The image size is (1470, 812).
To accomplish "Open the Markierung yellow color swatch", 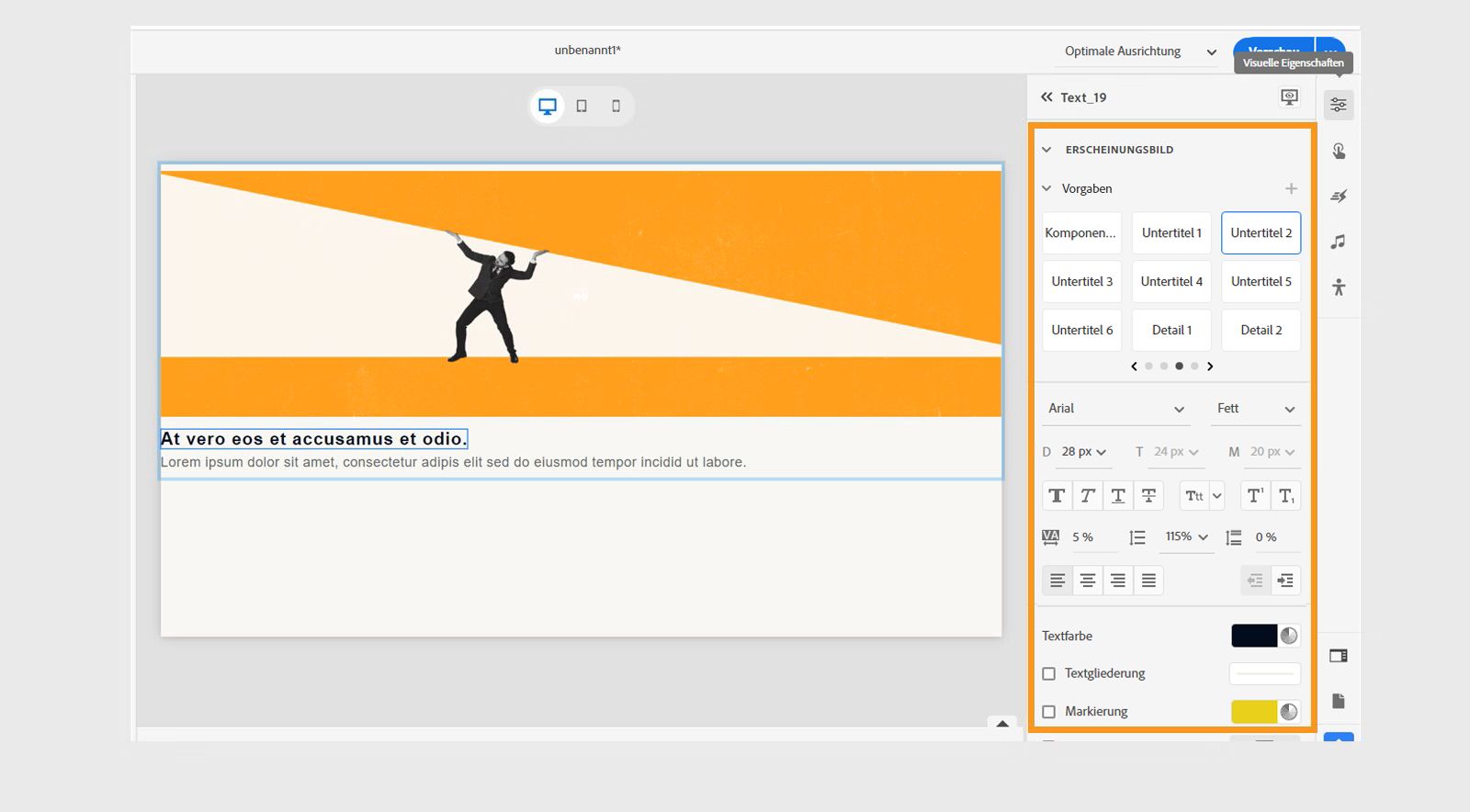I will [x=1254, y=712].
